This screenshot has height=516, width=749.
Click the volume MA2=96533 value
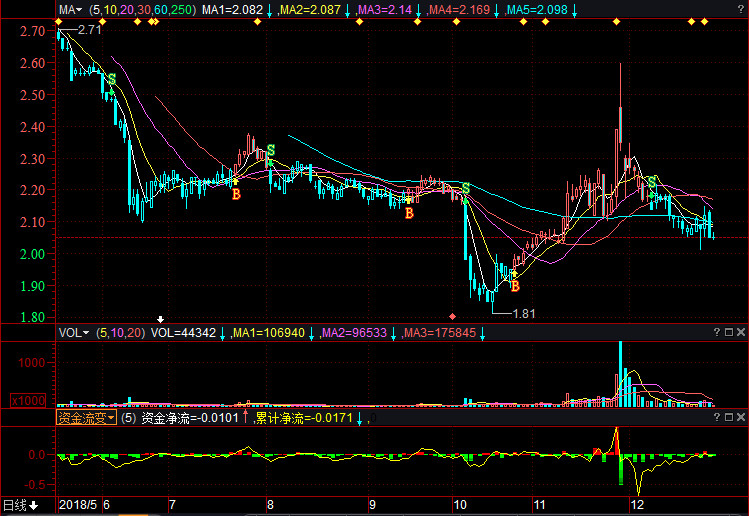tap(354, 333)
